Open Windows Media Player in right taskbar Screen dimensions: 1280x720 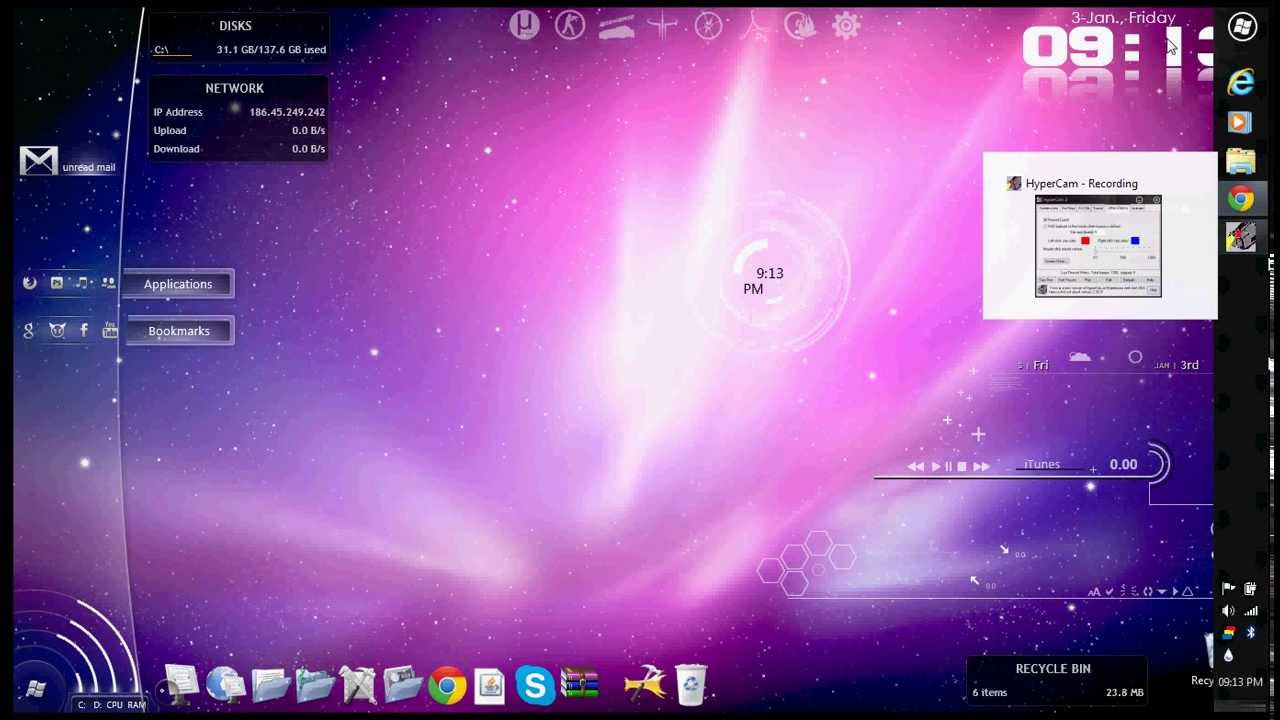click(1240, 122)
